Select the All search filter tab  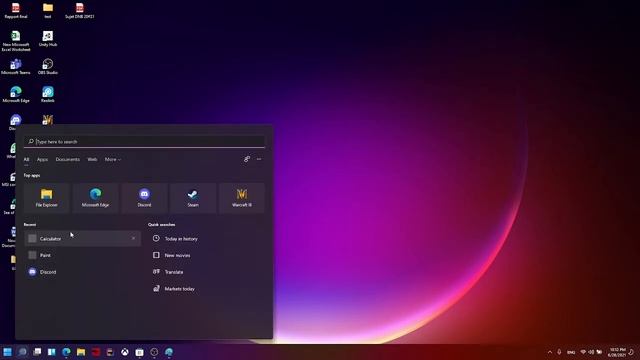pyautogui.click(x=26, y=160)
